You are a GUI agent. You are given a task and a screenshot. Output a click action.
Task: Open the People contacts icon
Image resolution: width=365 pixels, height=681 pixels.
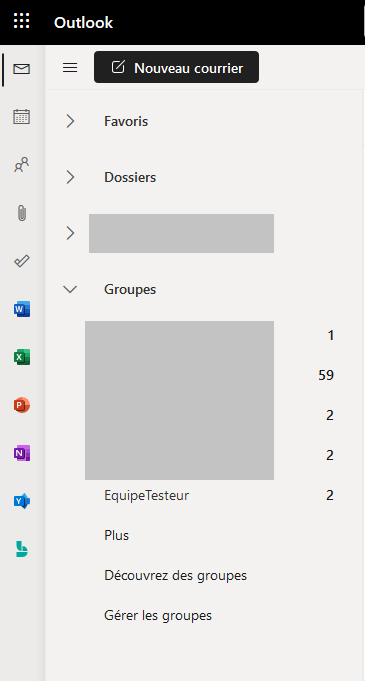21,165
